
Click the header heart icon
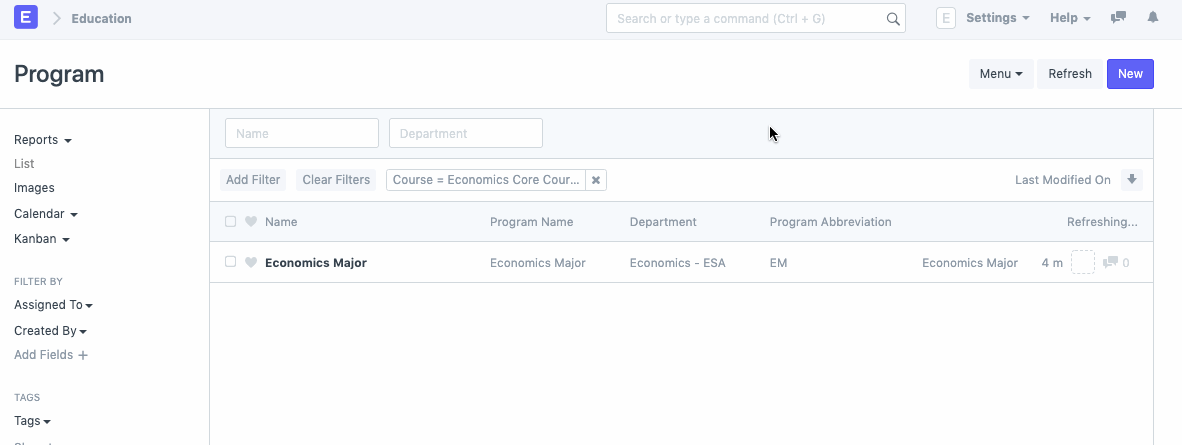(251, 222)
